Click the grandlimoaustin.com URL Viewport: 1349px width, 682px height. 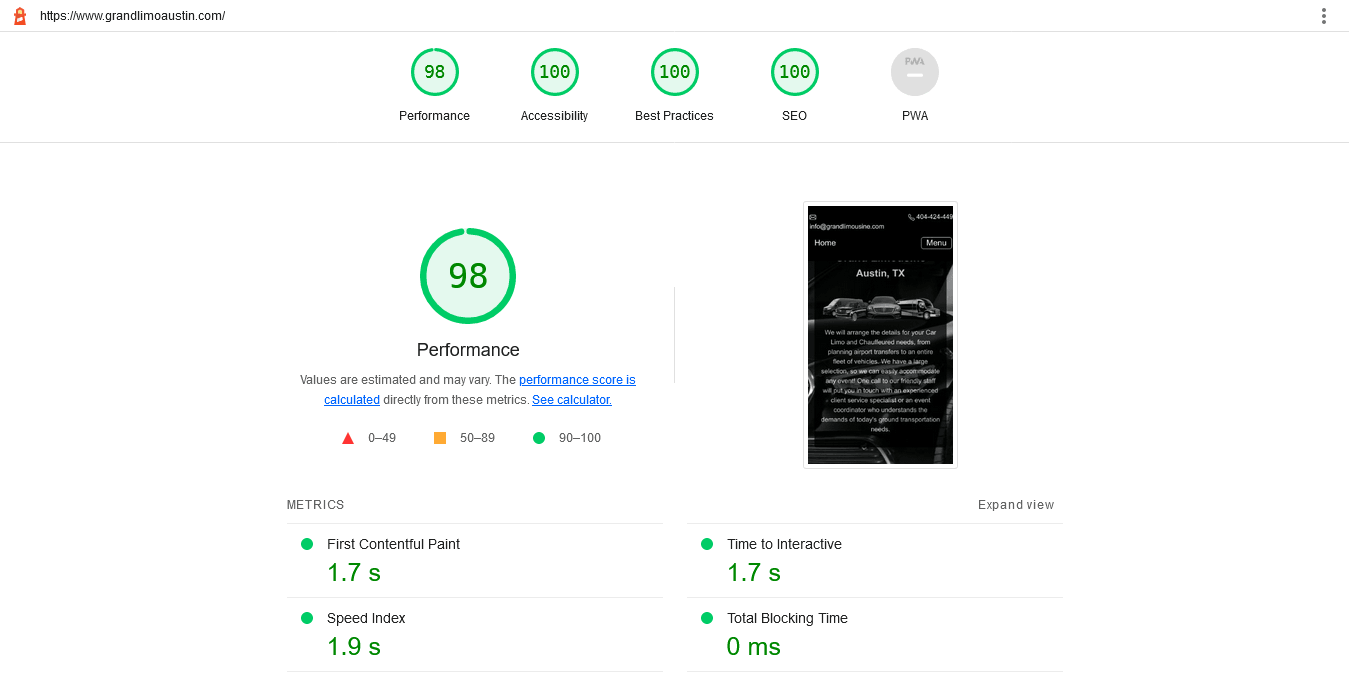click(132, 16)
